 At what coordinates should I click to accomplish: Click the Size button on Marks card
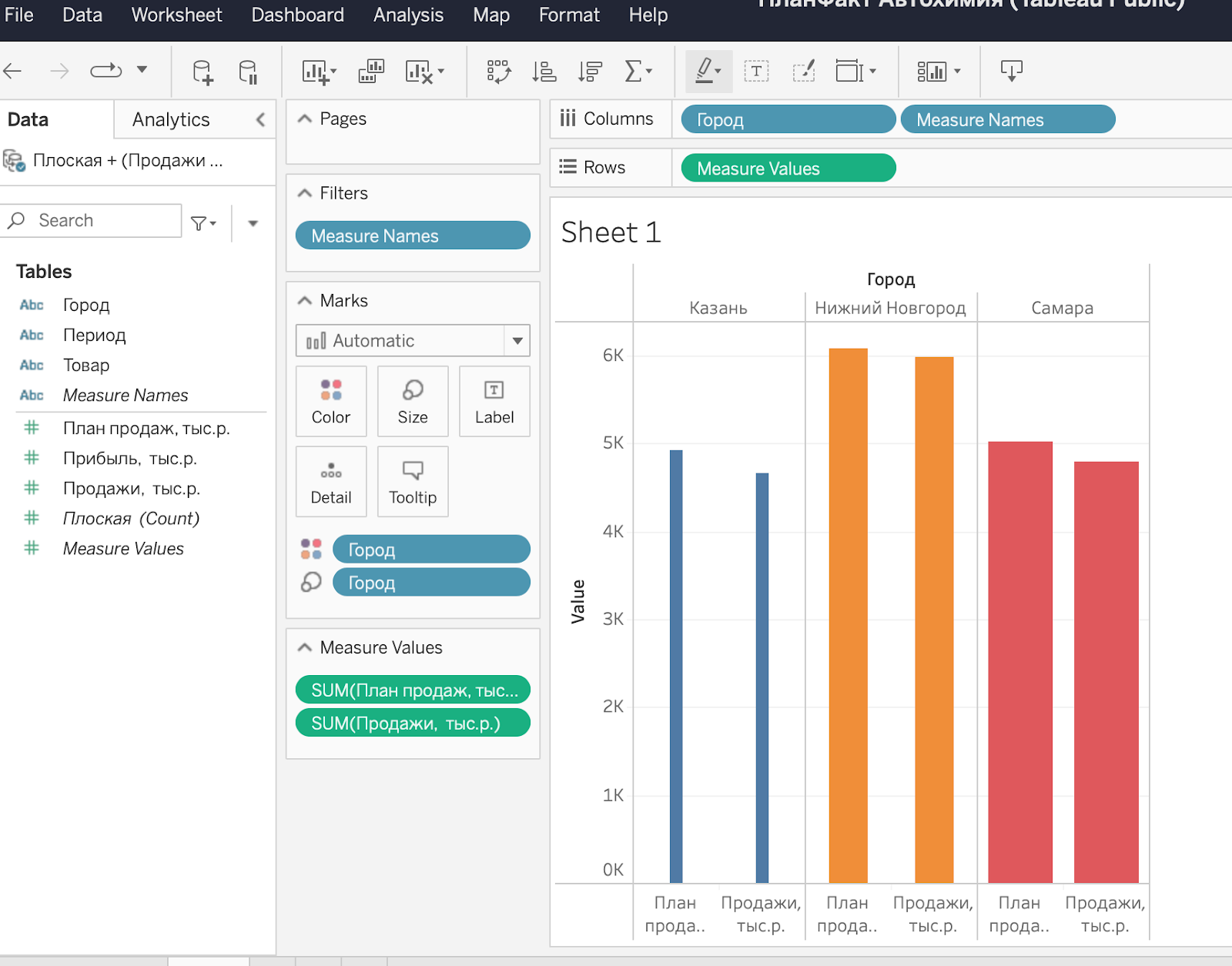[413, 402]
